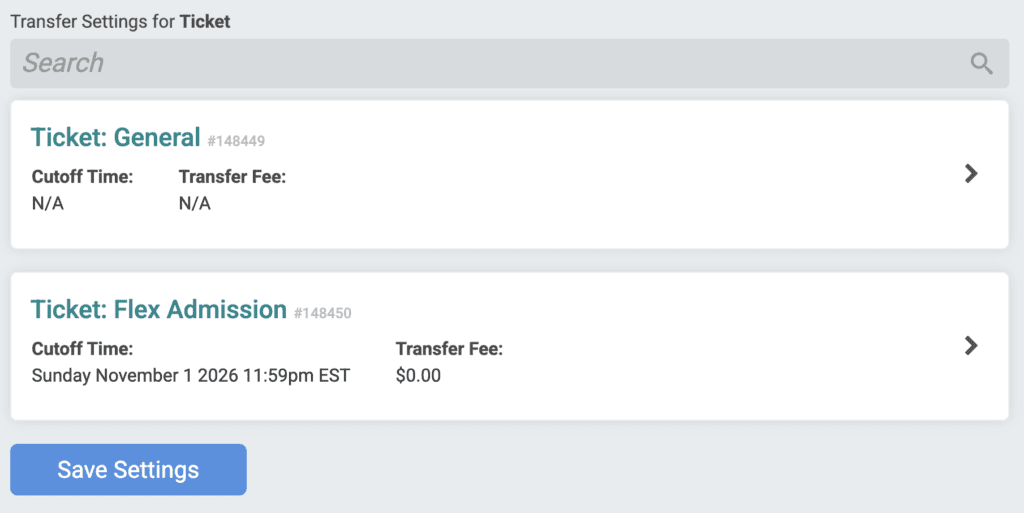1024x513 pixels.
Task: Click the Transfer Fee label in General card
Action: click(232, 177)
